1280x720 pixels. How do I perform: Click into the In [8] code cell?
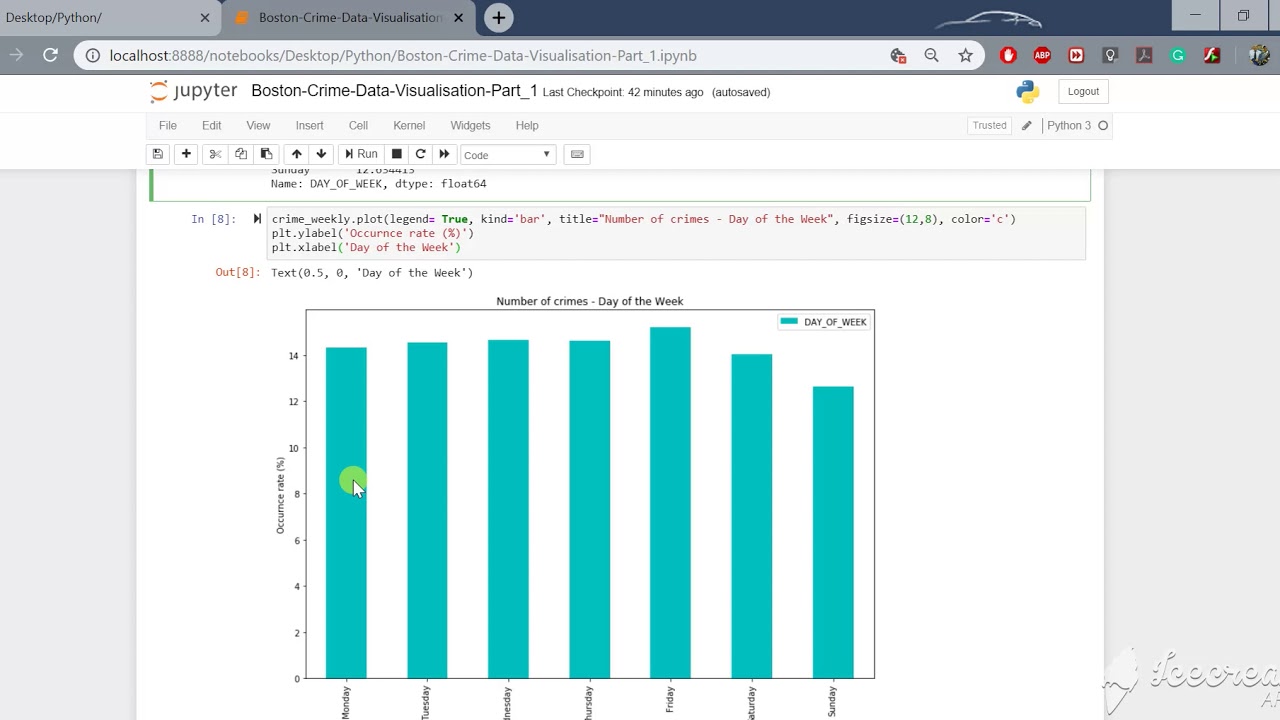[x=676, y=233]
